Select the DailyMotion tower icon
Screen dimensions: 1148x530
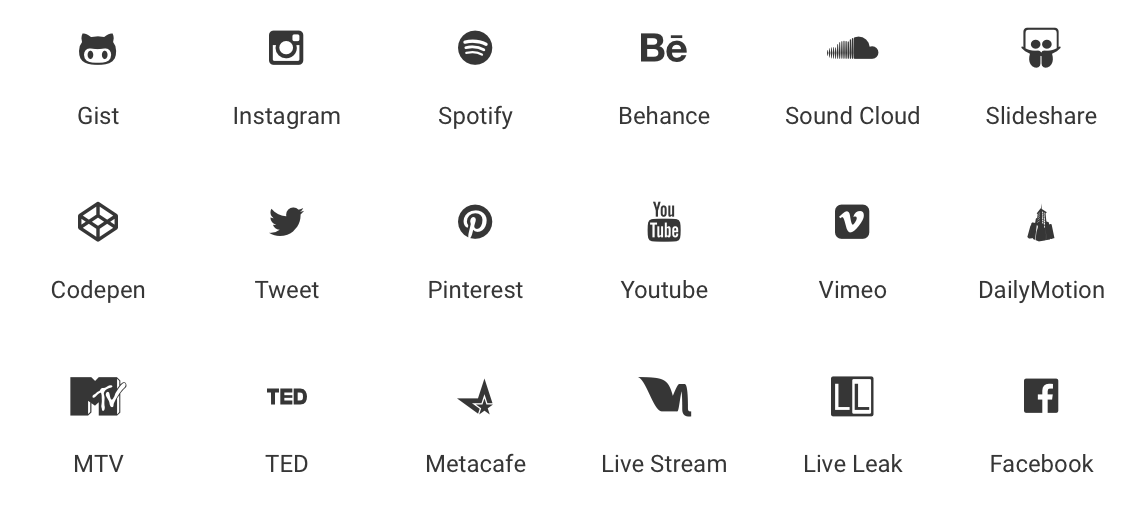[1041, 223]
